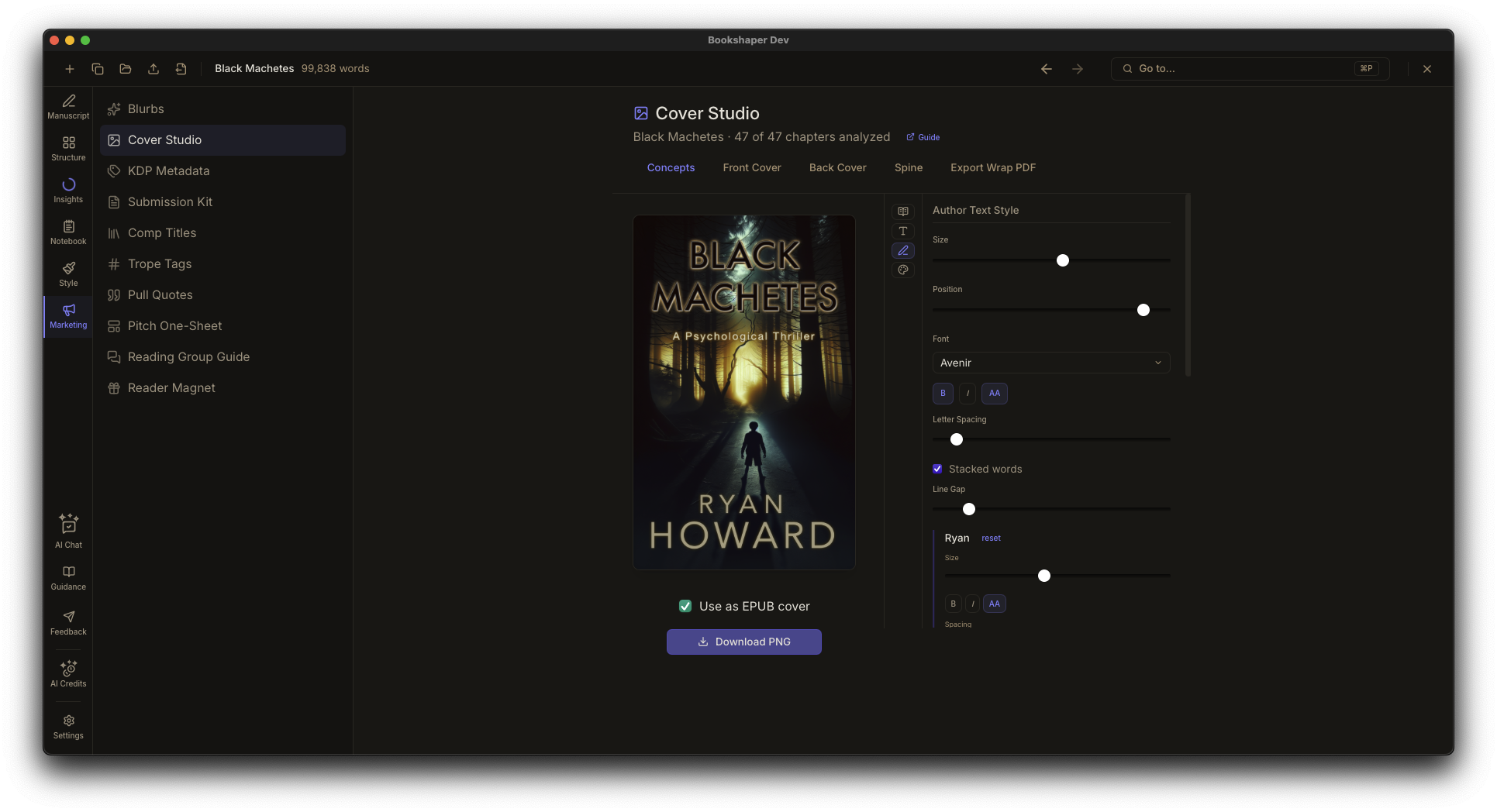Toggle italic in the Ryan section

coord(973,604)
